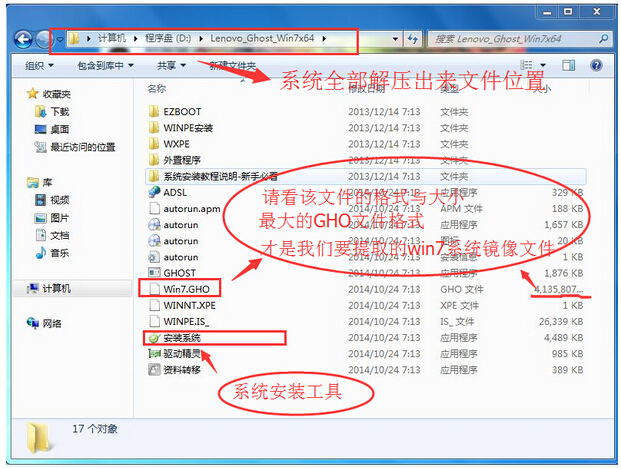Click the 26,339 KB size cell

pos(561,321)
